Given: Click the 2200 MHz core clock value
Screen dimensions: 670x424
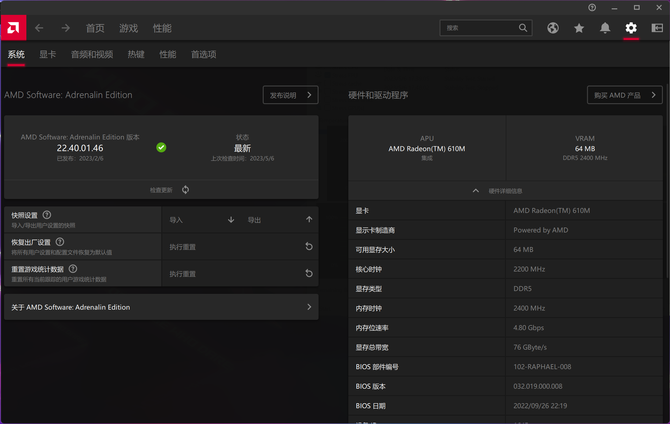Looking at the screenshot, I should 529,269.
